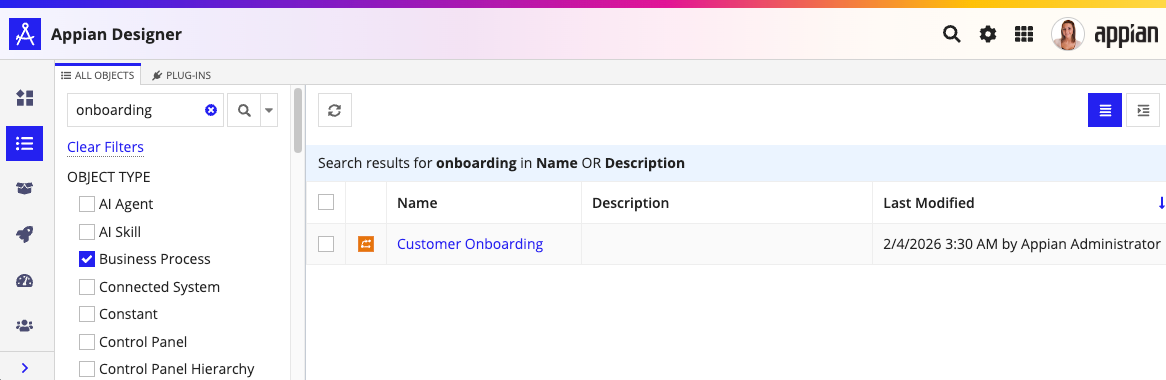
Task: Check the AI Skill object type
Action: tap(87, 231)
